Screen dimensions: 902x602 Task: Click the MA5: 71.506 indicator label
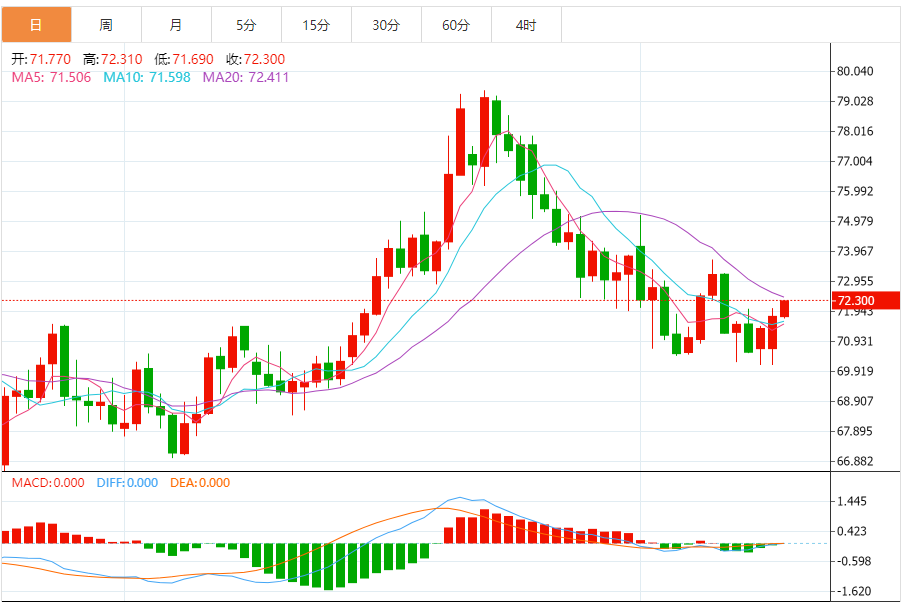tap(51, 77)
